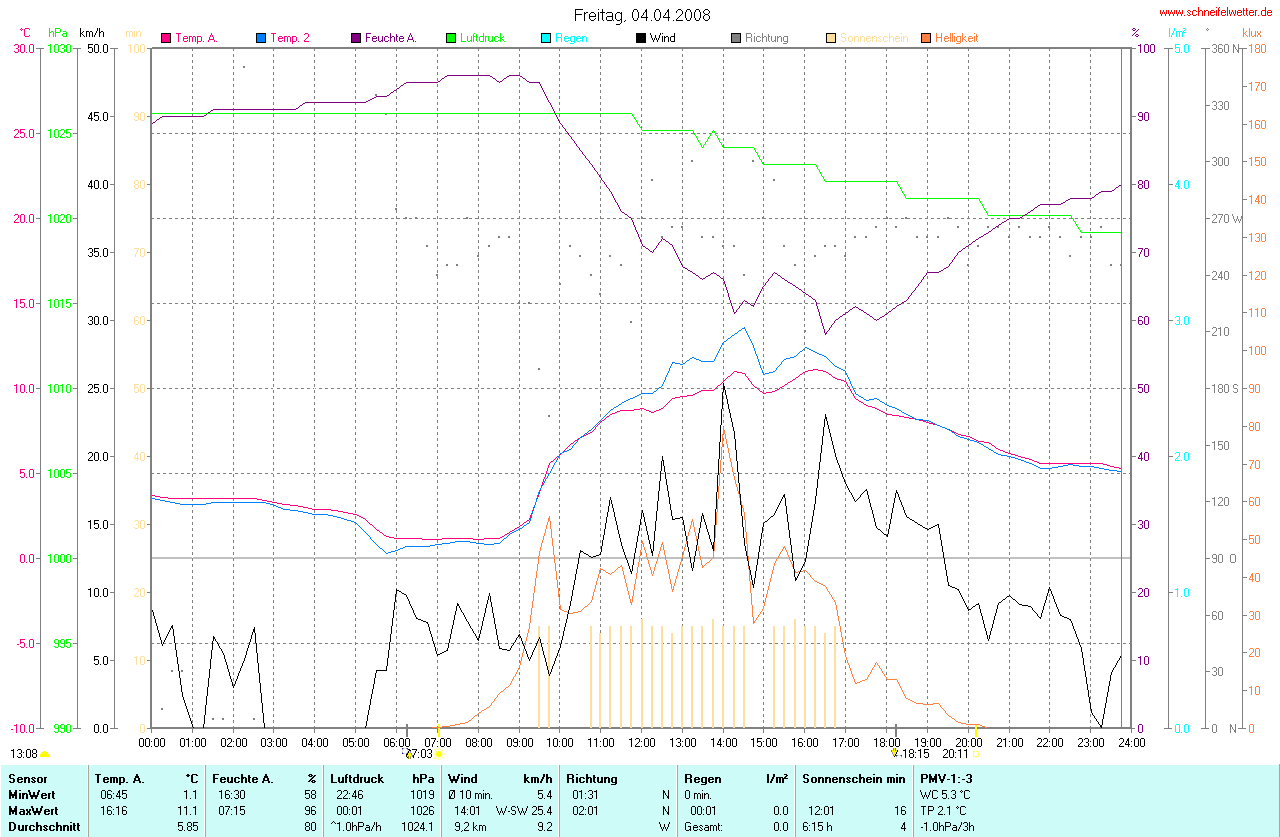
Task: Click the klux axis unit label
Action: coord(1251,33)
